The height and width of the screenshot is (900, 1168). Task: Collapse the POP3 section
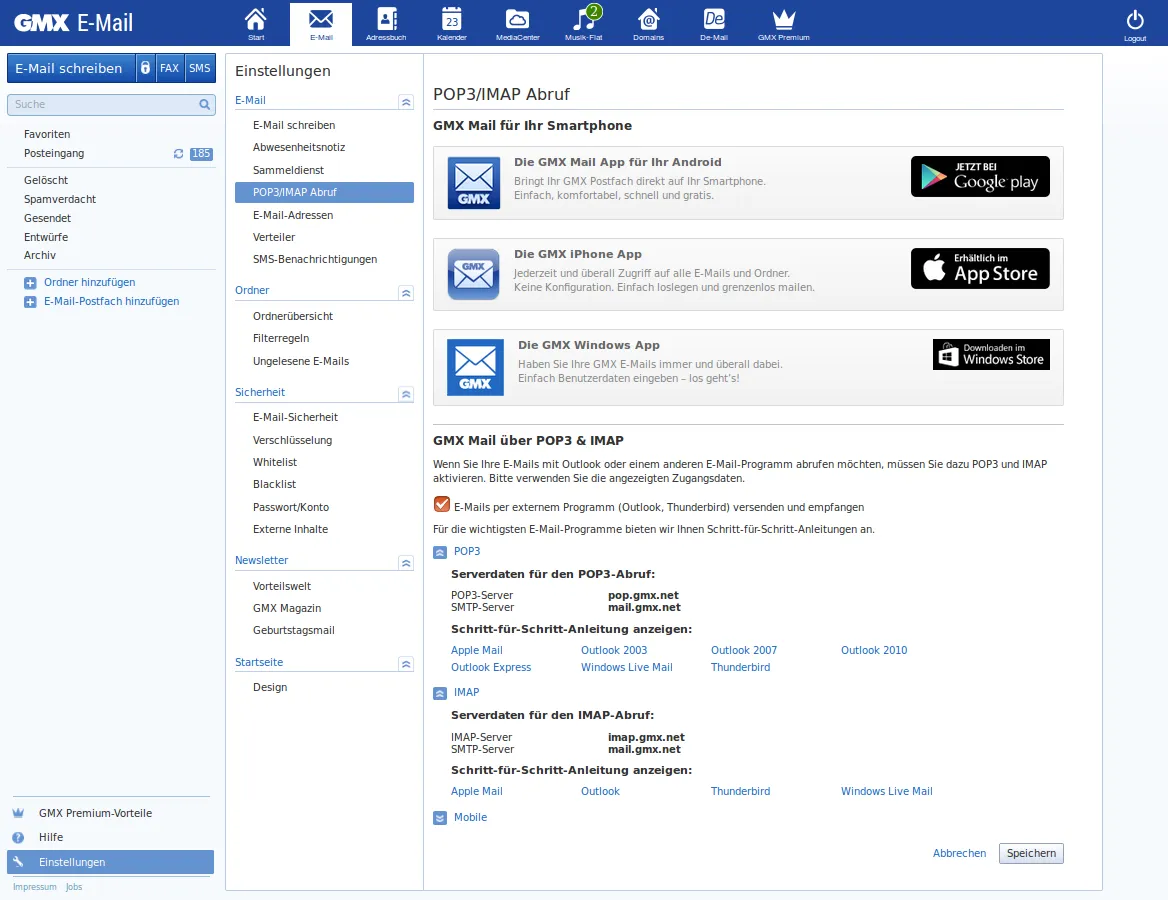440,552
